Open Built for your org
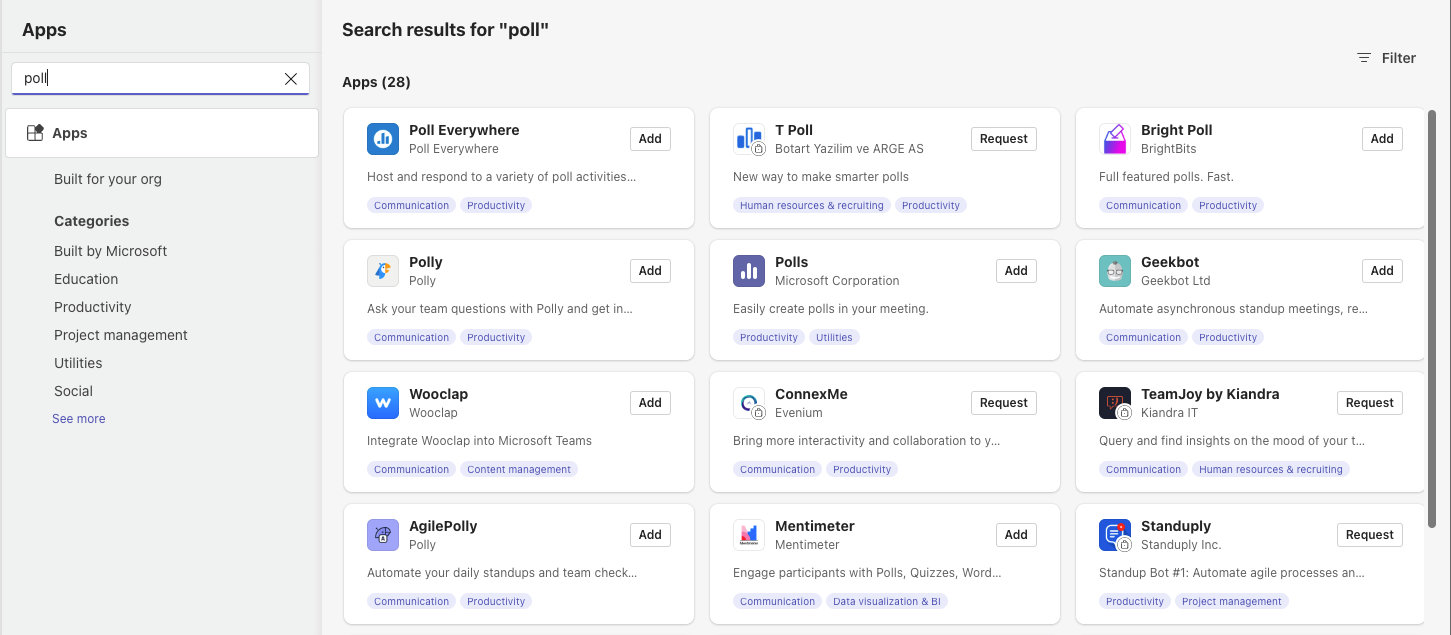Viewport: 1451px width, 635px height. tap(108, 179)
